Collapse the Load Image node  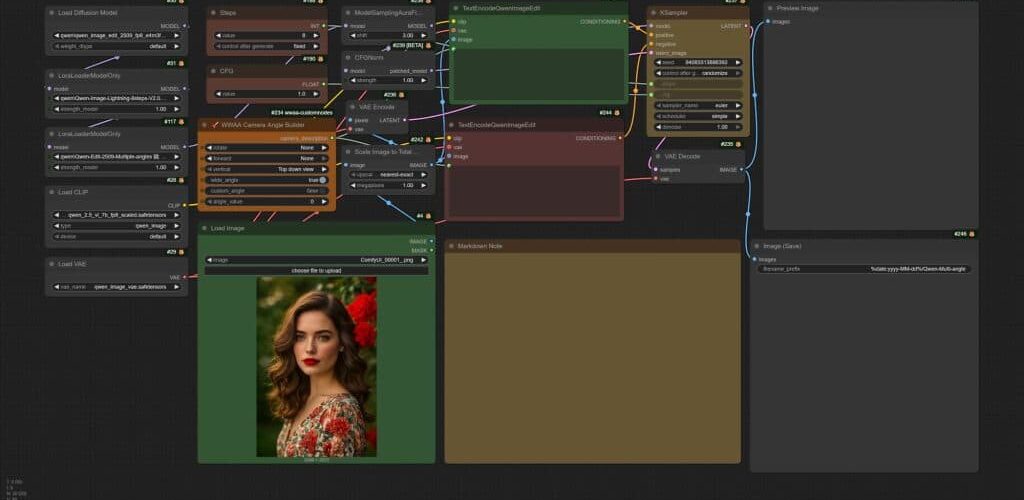tap(204, 228)
